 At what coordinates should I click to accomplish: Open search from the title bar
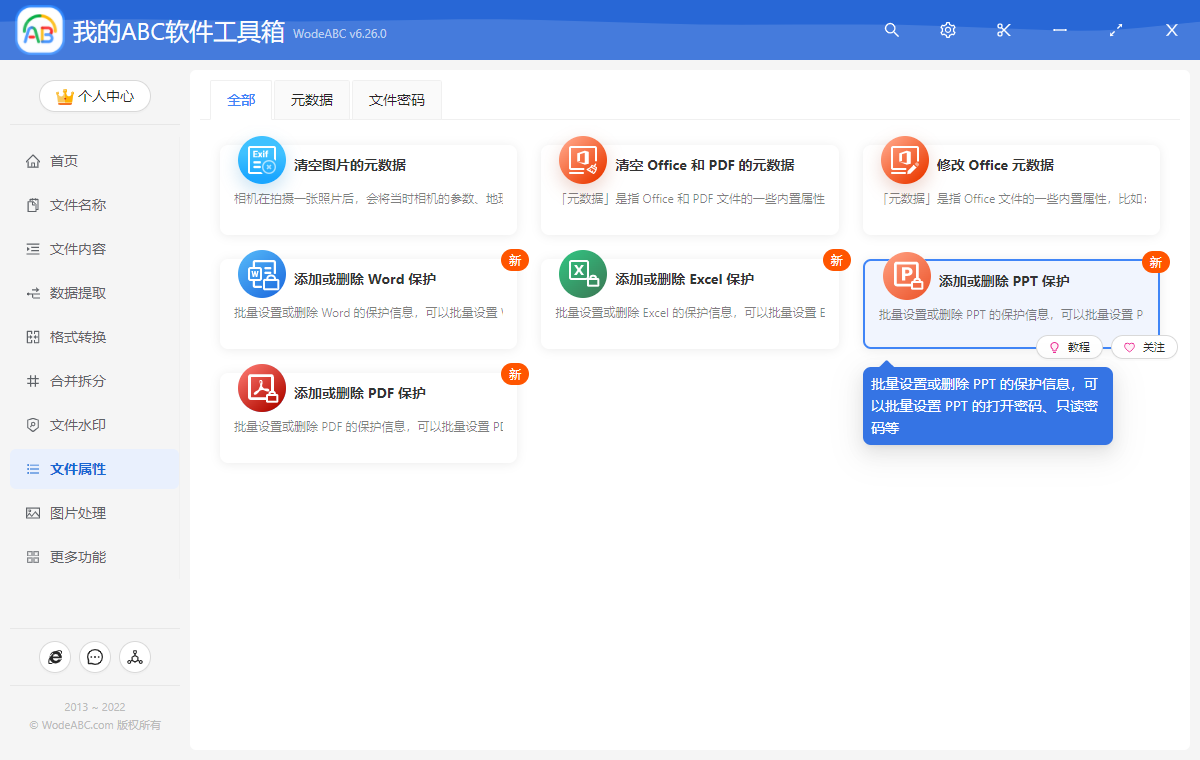[x=891, y=30]
